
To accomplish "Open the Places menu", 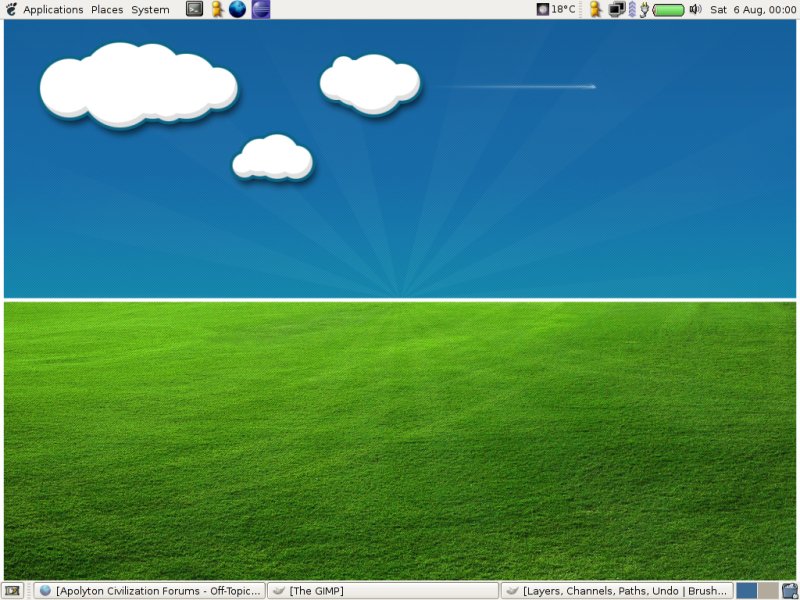I will point(107,10).
